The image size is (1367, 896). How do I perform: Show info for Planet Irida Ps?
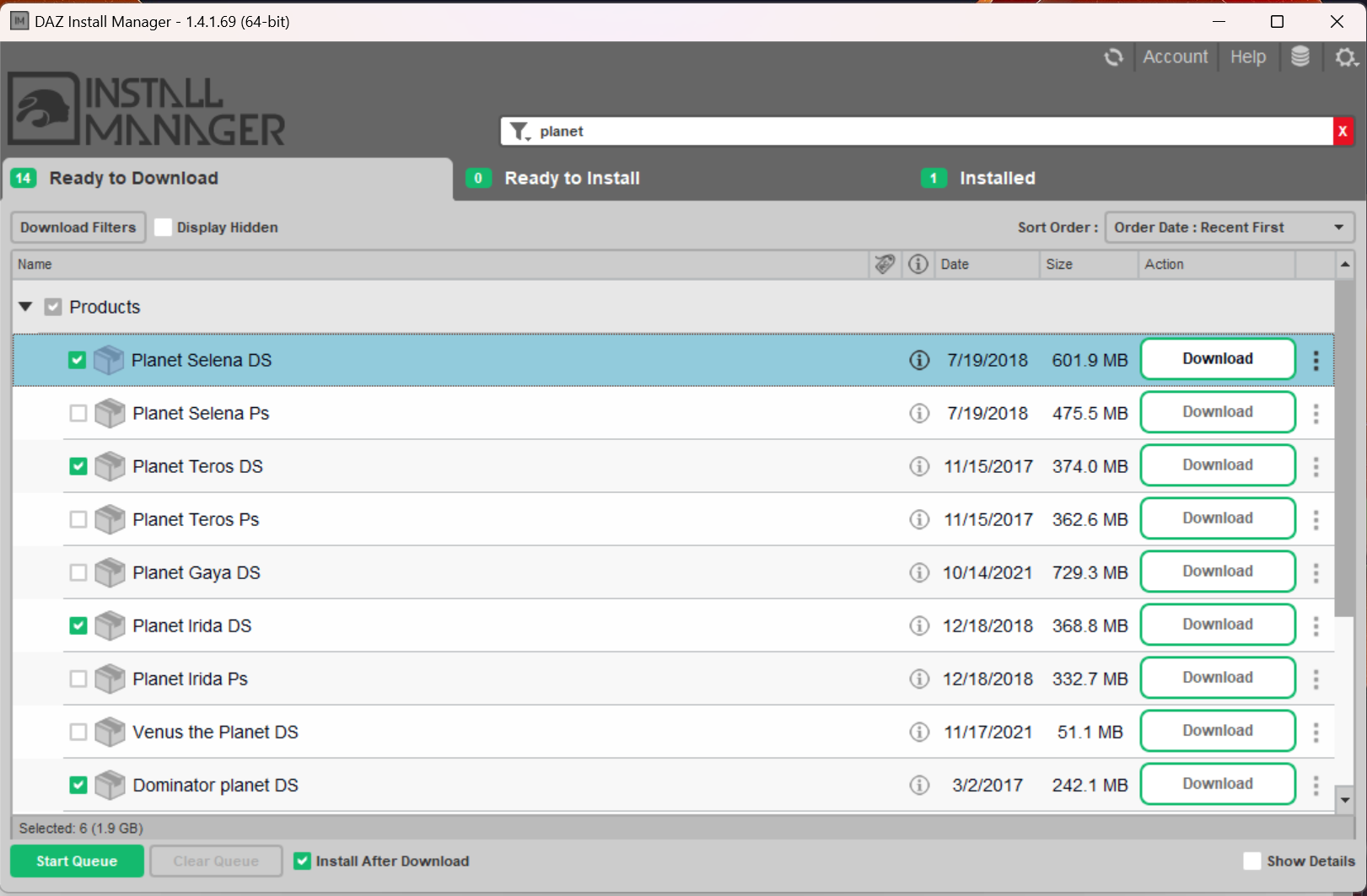919,679
